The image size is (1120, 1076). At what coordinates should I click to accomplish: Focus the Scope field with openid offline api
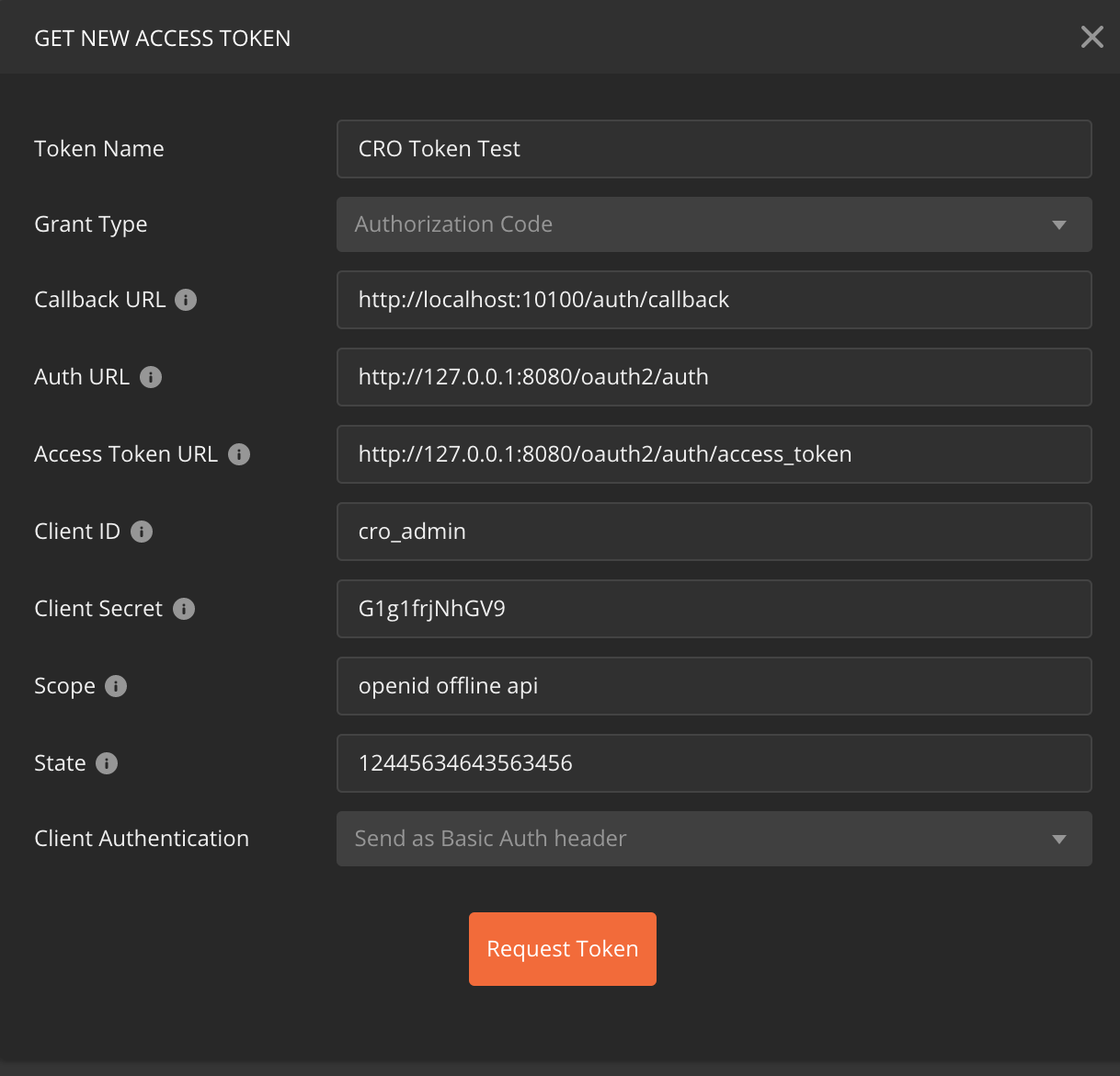714,686
